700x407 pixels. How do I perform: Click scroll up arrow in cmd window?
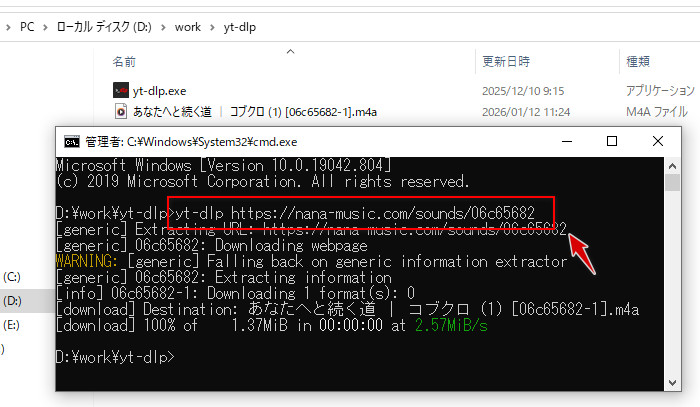point(672,166)
